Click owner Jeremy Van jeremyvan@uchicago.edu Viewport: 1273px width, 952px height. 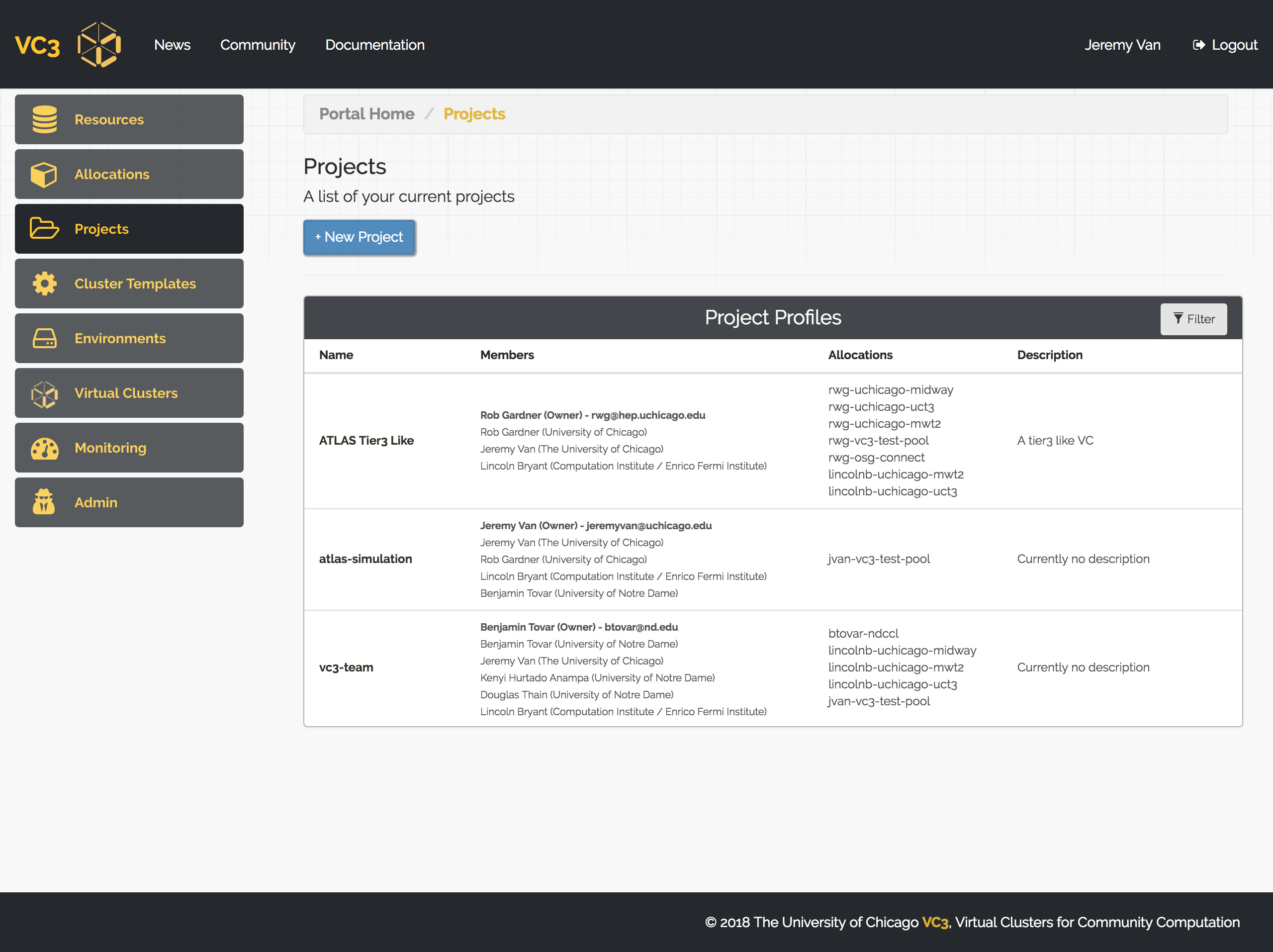coord(596,526)
